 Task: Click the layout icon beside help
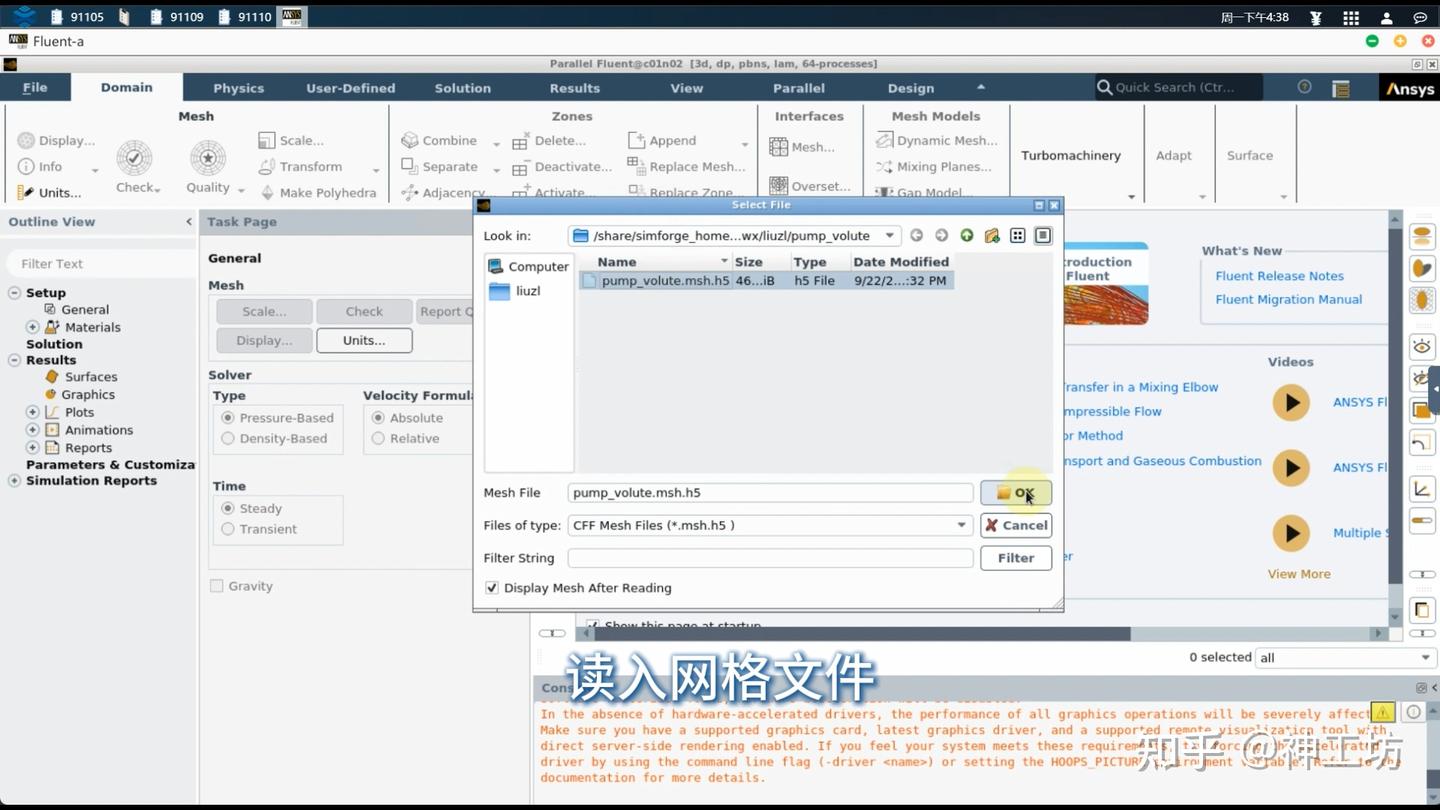(x=1341, y=88)
